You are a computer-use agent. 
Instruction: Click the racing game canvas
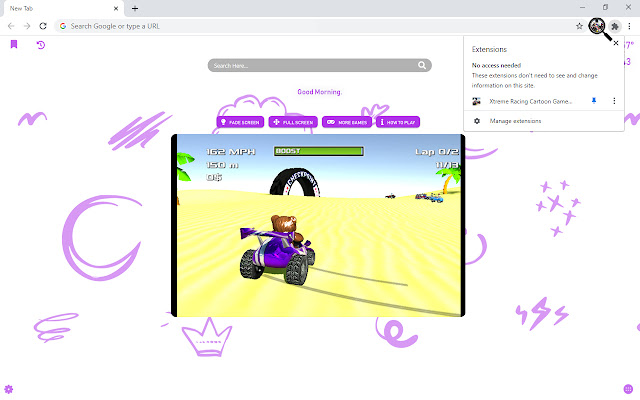coord(318,225)
